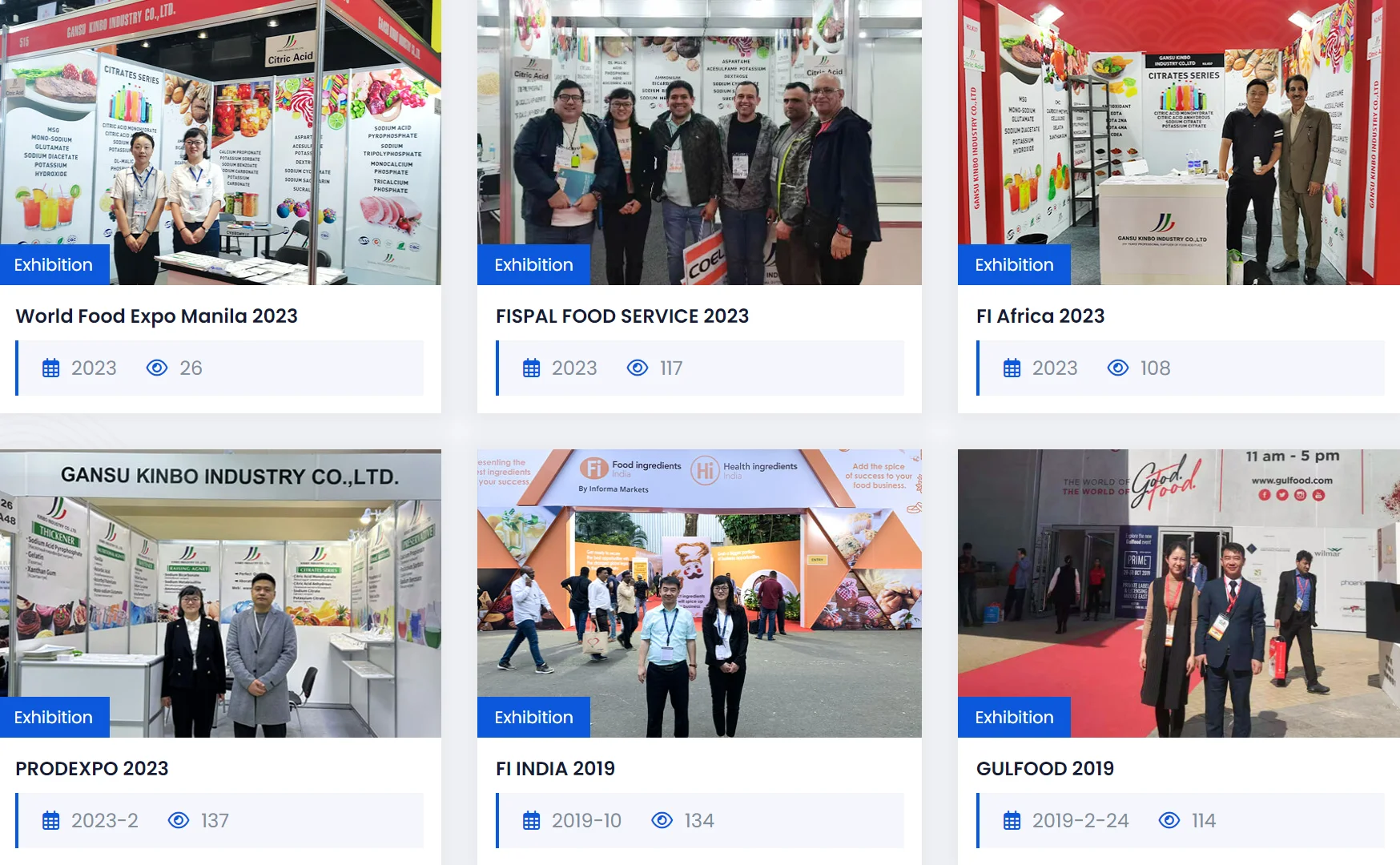The height and width of the screenshot is (865, 1400).
Task: Click eye views icon showing 26
Action: (x=157, y=368)
